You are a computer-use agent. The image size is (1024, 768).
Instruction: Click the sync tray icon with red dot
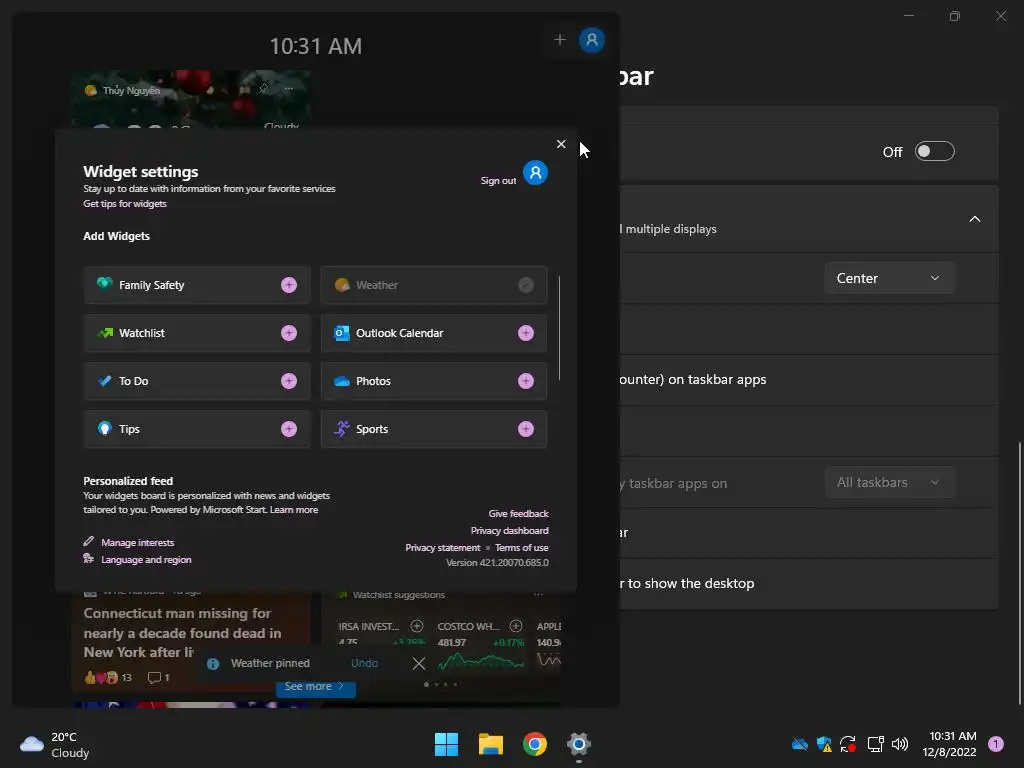pos(848,744)
